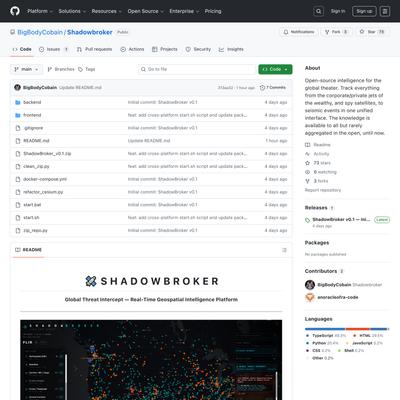The height and width of the screenshot is (400, 400).
Task: Switch to the Code tab
Action: (22, 49)
